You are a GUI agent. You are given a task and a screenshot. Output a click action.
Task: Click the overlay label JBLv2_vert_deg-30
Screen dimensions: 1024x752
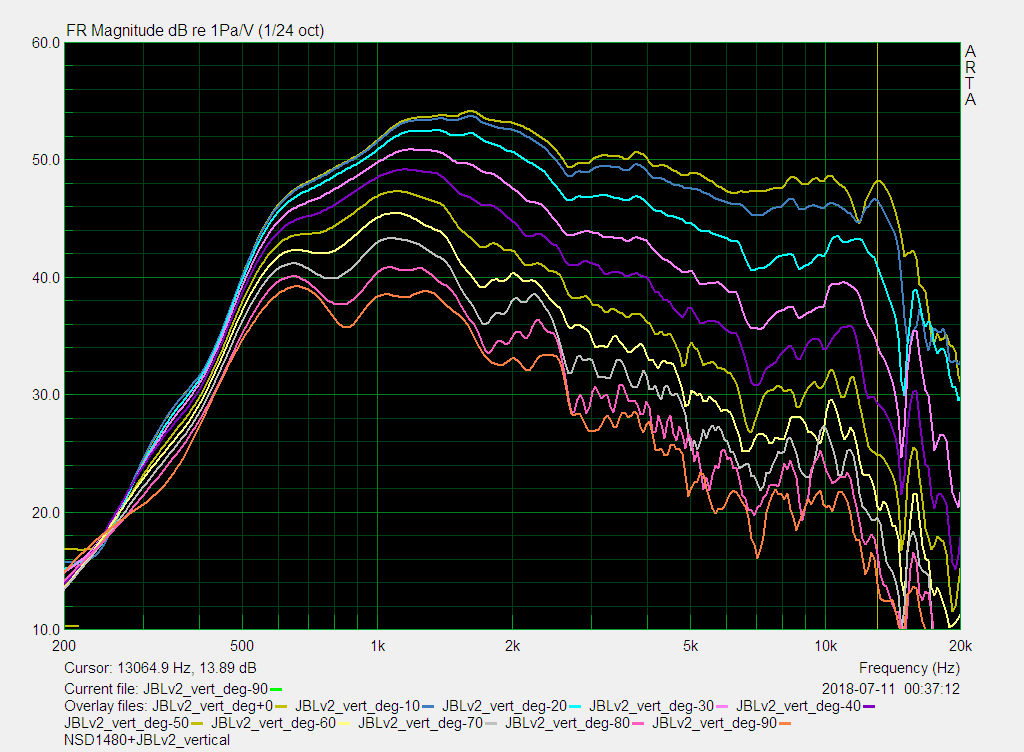[651, 706]
